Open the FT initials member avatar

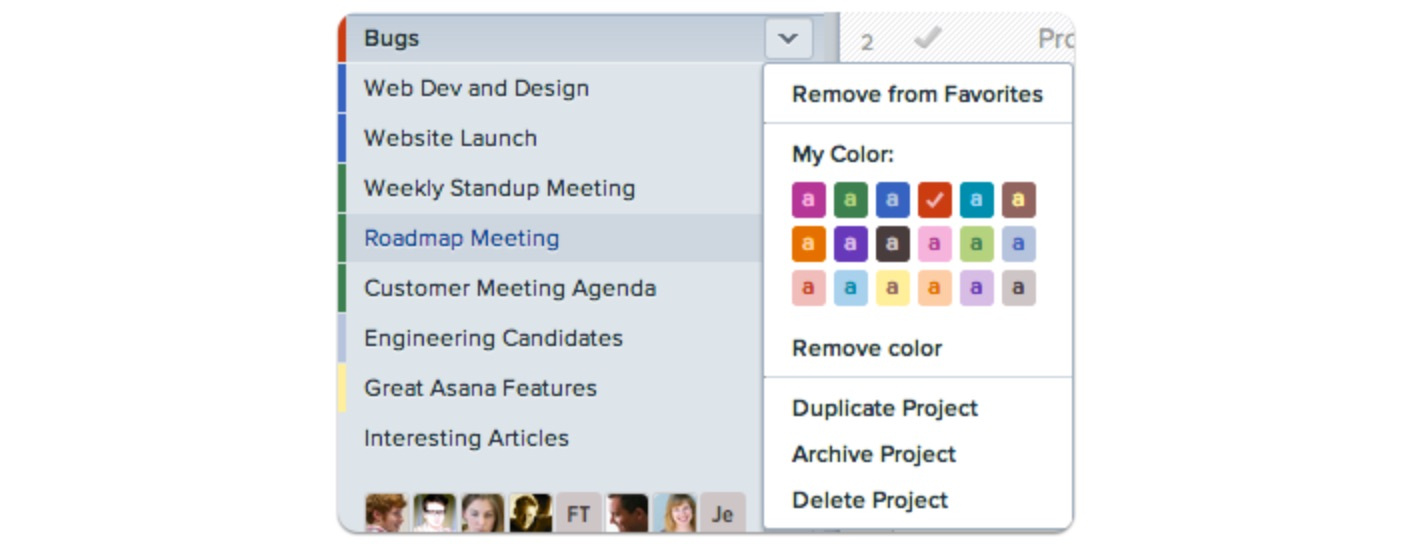[579, 513]
